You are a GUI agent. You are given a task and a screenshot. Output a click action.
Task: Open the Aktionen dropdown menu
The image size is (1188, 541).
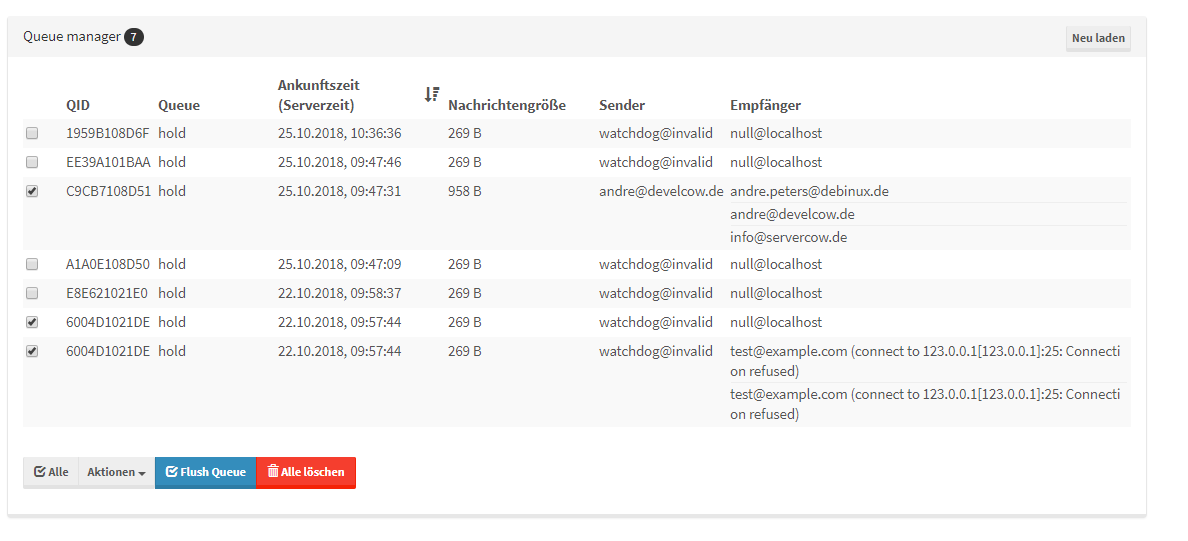[x=117, y=472]
